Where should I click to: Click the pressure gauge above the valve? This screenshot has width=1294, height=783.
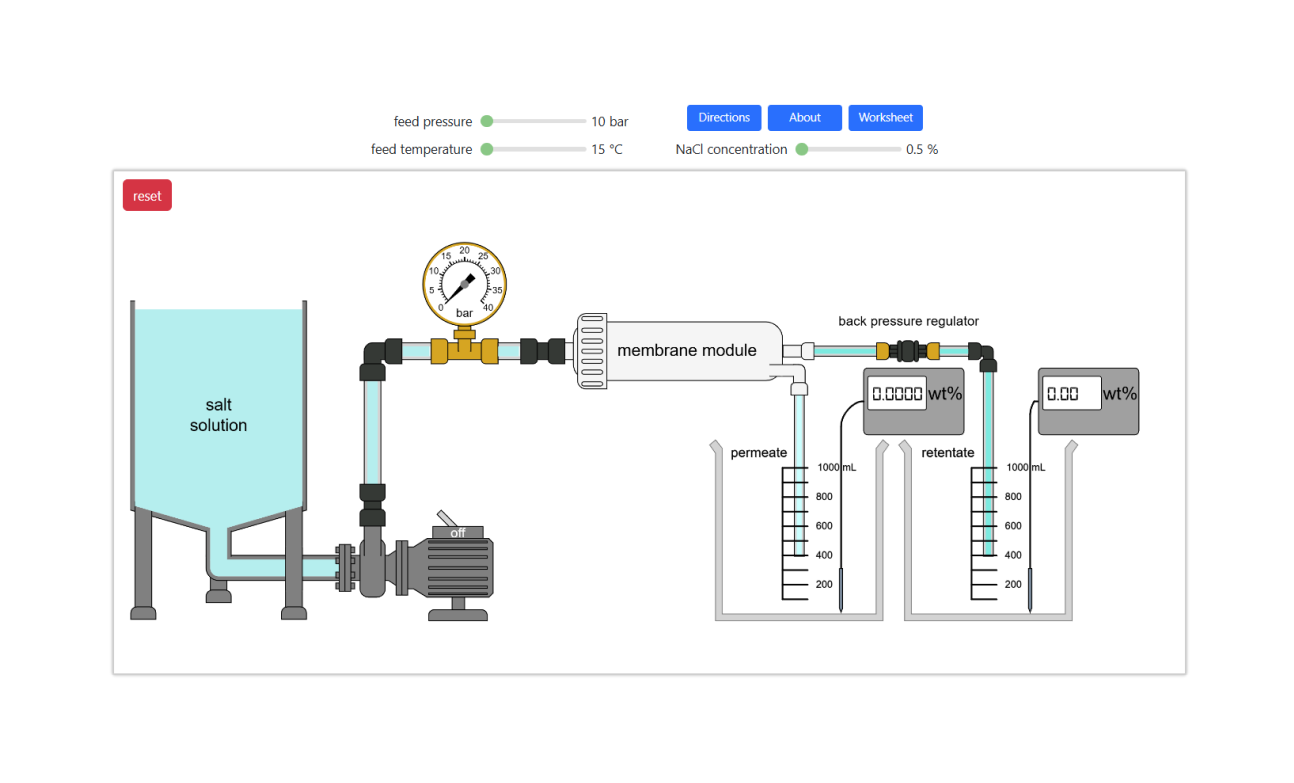click(x=464, y=284)
